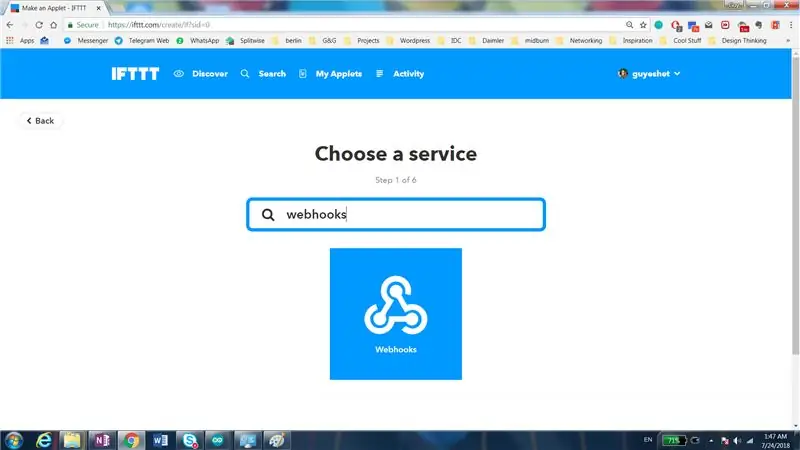This screenshot has width=800, height=450.
Task: Expand the Wordpress bookmarks folder
Action: (408, 40)
